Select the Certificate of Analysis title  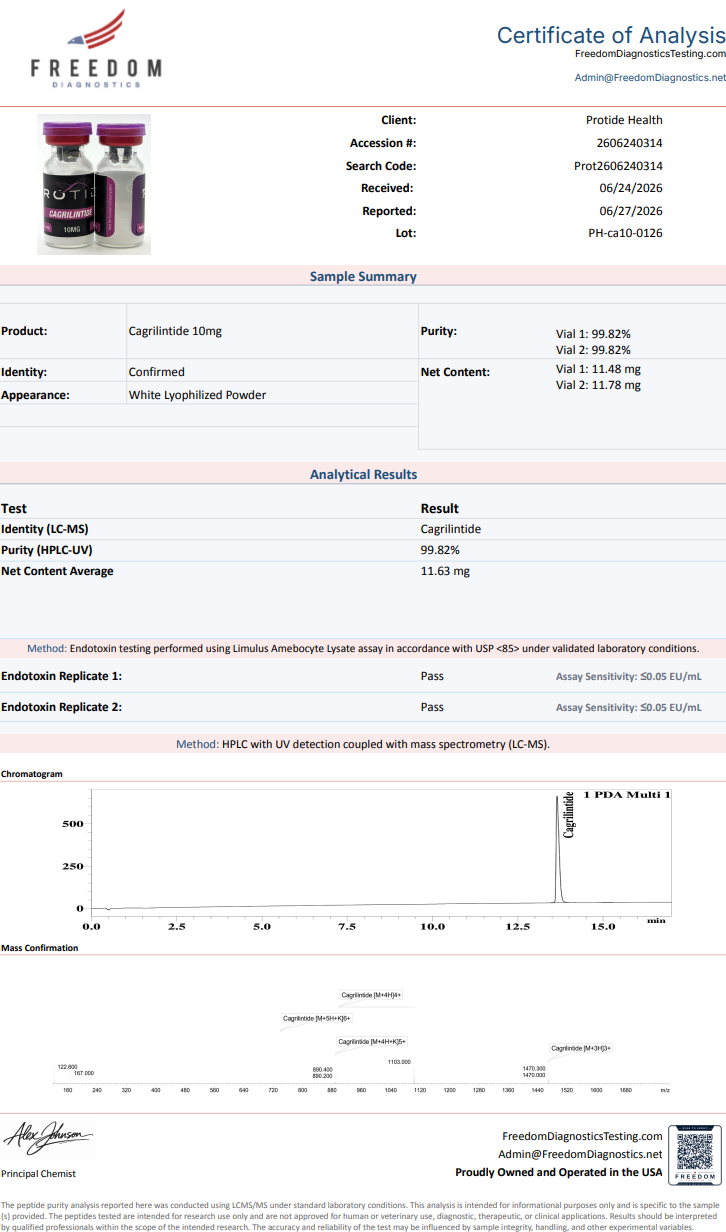[611, 35]
